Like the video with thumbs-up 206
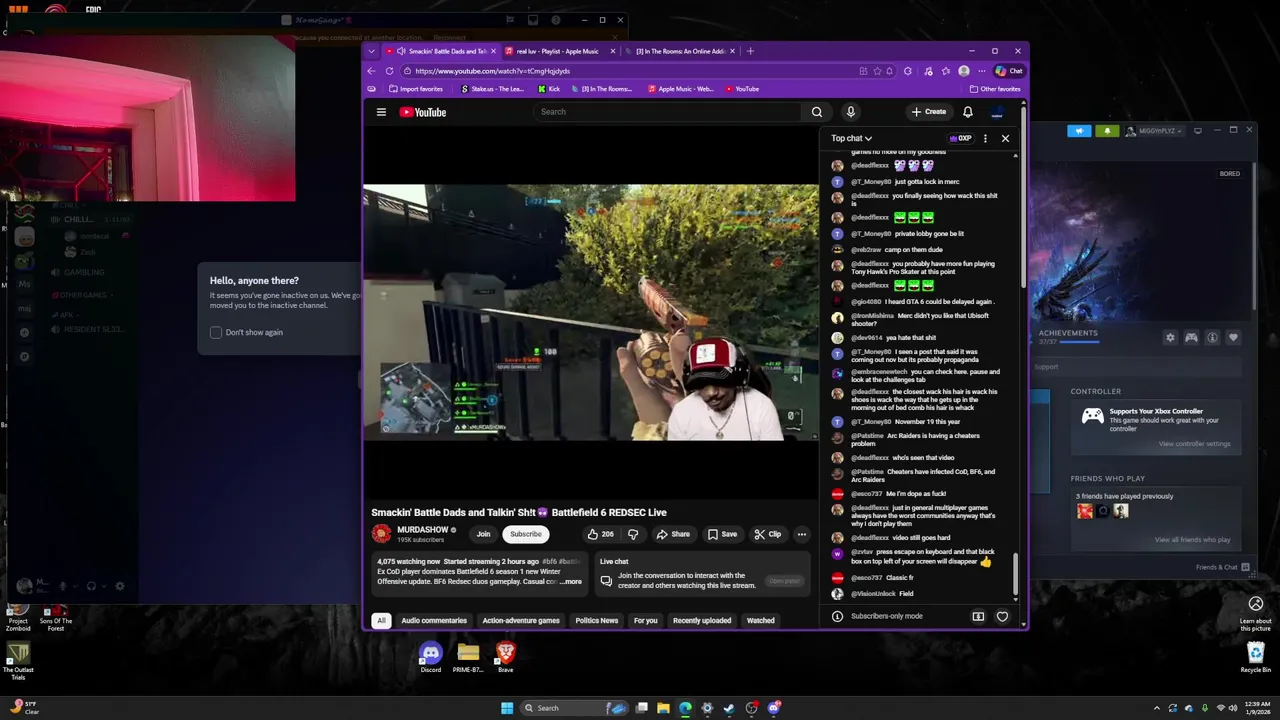 click(x=600, y=534)
